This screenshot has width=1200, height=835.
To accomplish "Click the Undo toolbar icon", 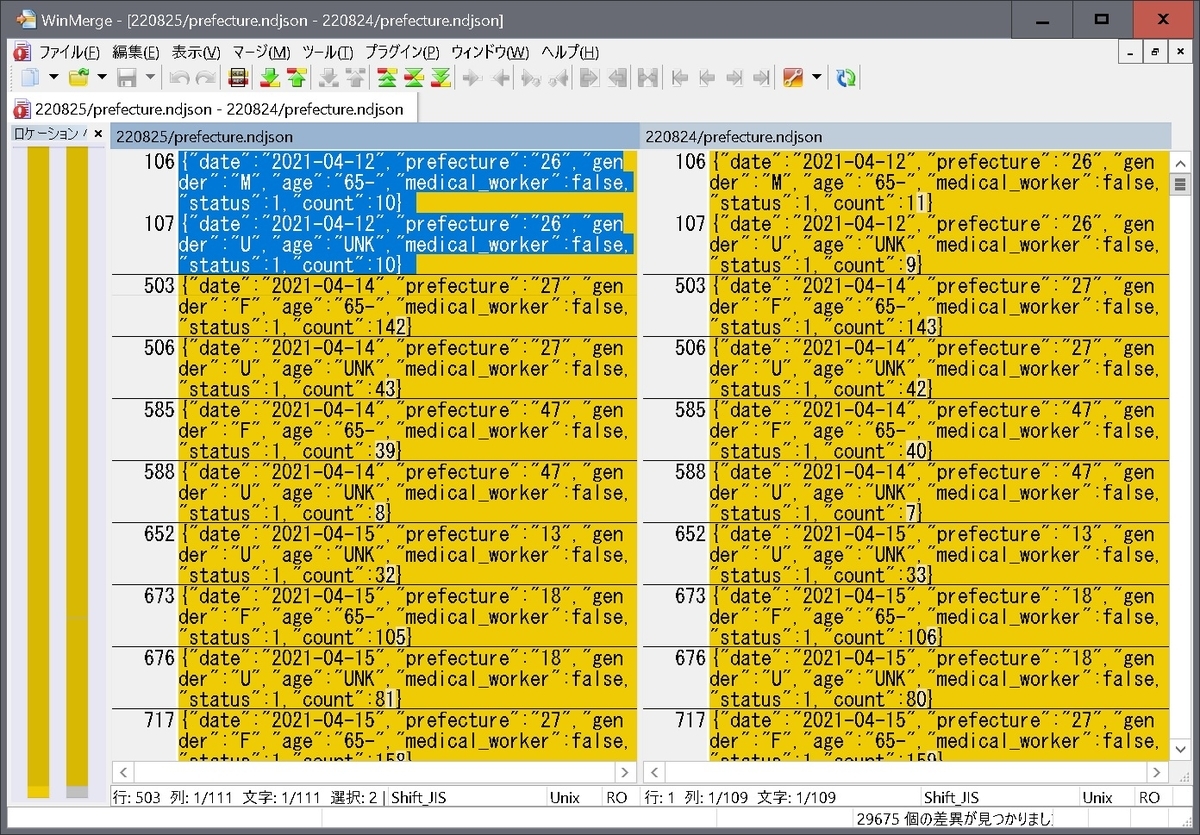I will (178, 77).
